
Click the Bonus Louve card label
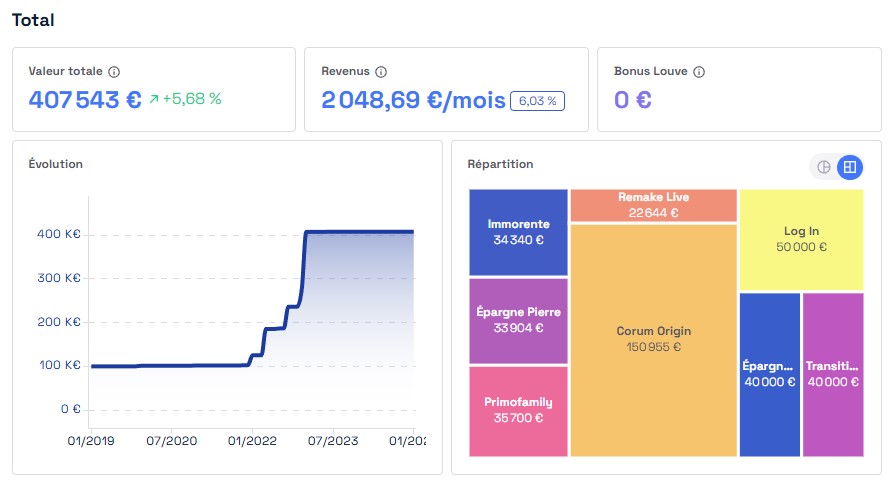tap(651, 71)
